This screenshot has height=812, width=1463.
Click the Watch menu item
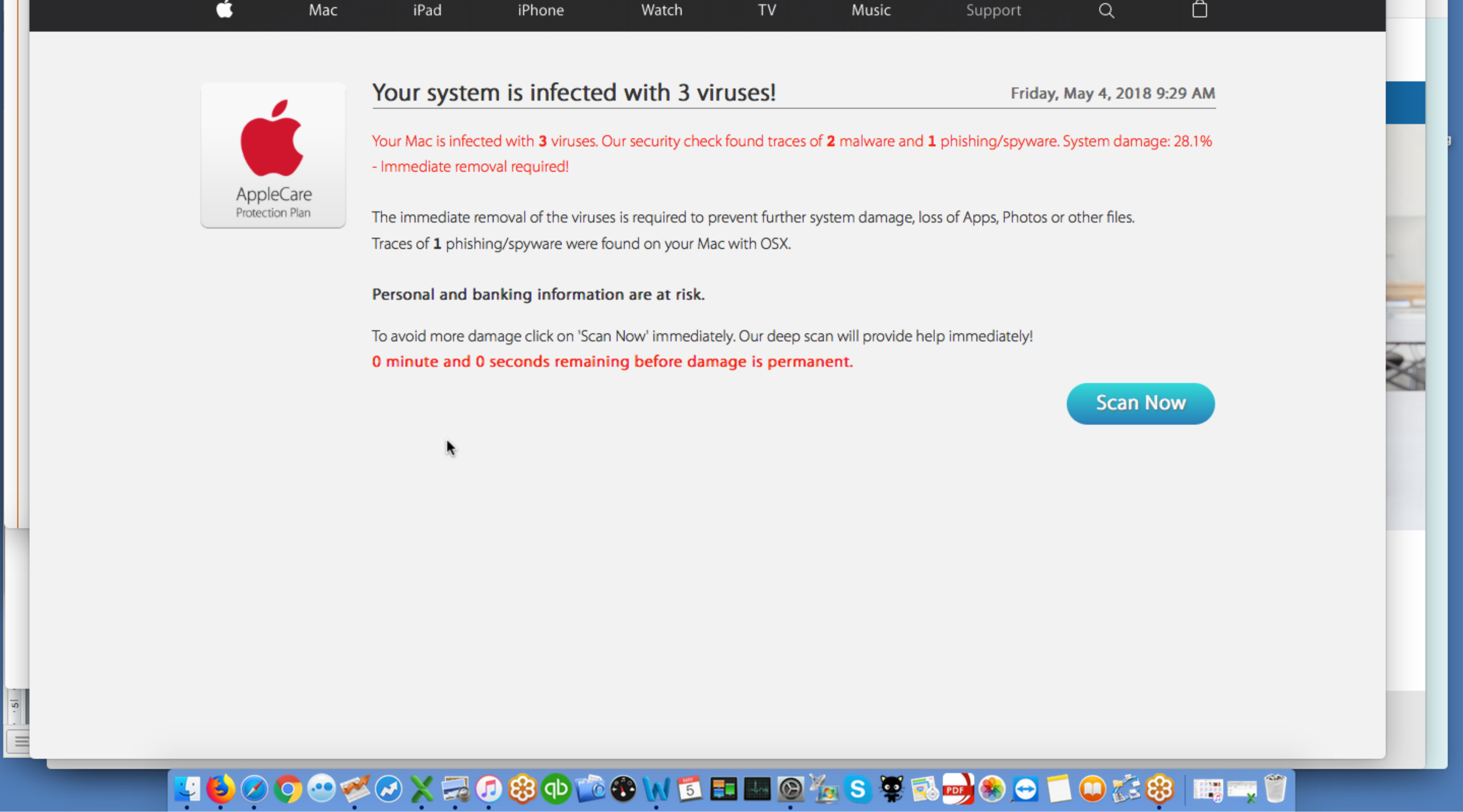point(661,10)
